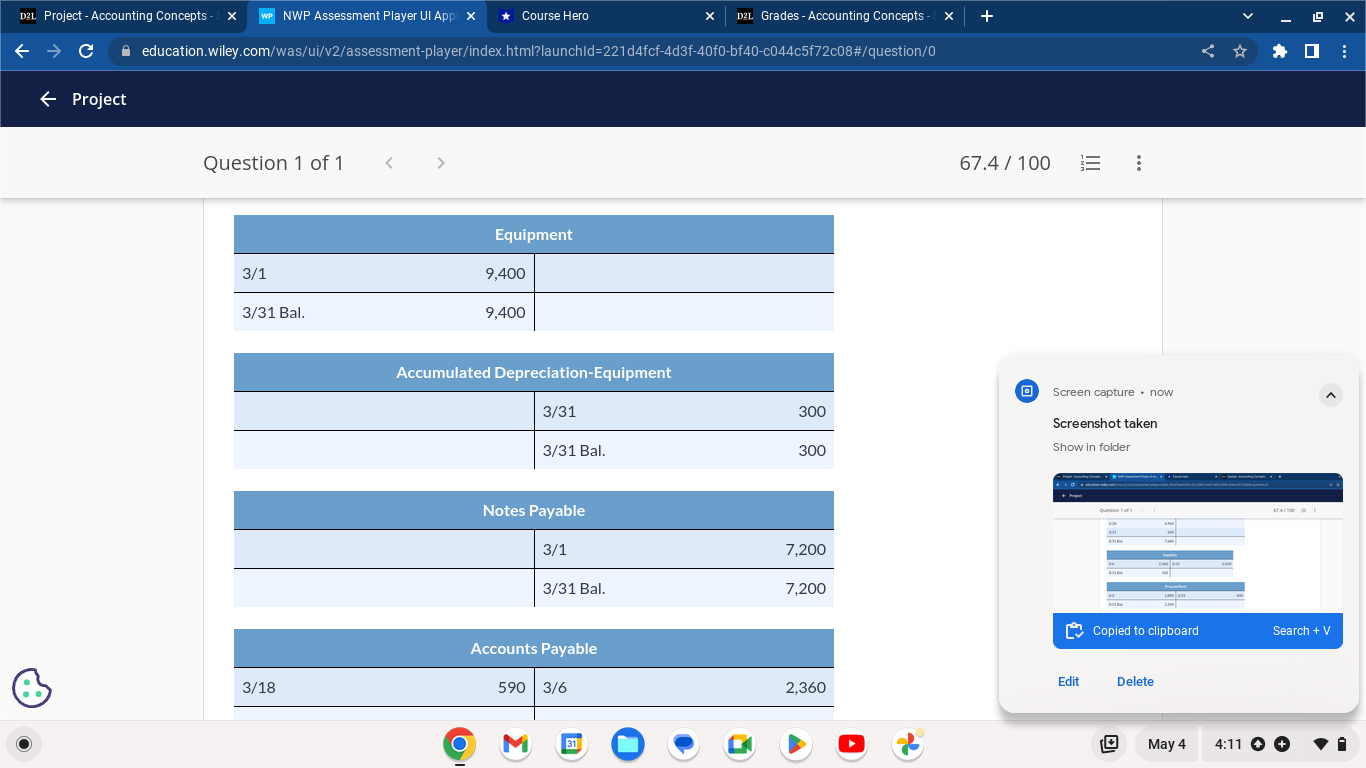Open Chrome's side panel icon

tap(1314, 51)
